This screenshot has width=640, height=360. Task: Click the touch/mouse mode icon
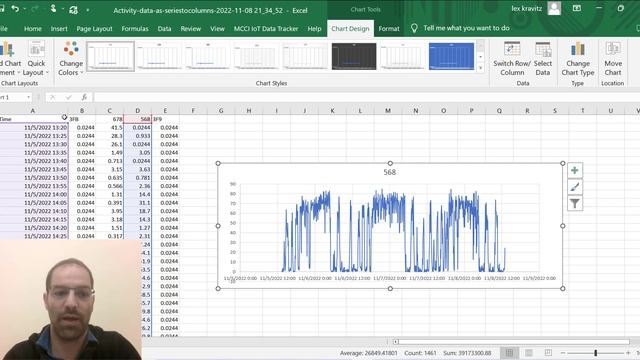53,8
